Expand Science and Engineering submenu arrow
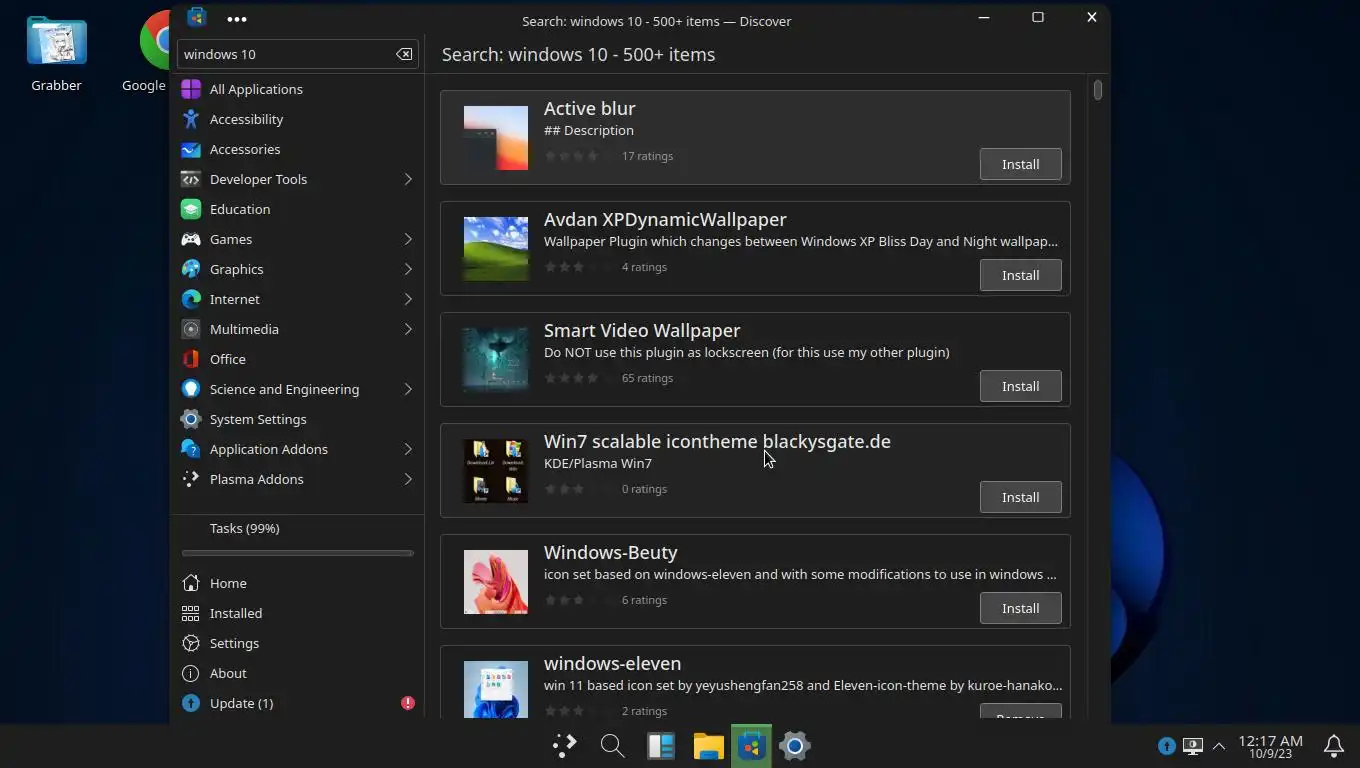The image size is (1360, 768). [x=408, y=389]
